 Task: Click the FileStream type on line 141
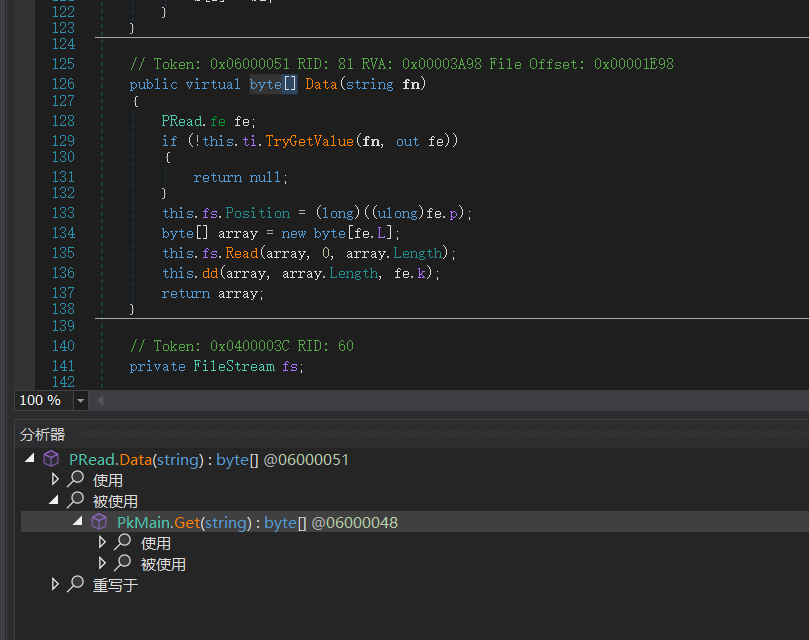coord(234,366)
